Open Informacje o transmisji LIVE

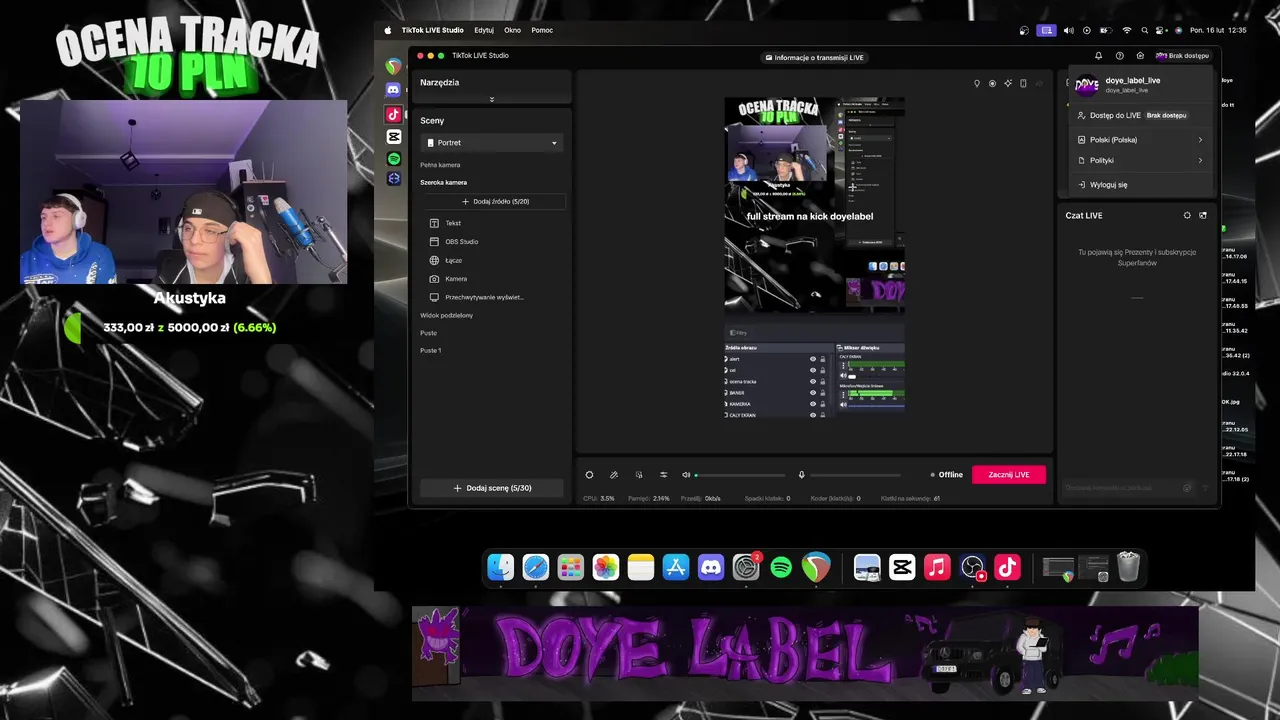(814, 57)
